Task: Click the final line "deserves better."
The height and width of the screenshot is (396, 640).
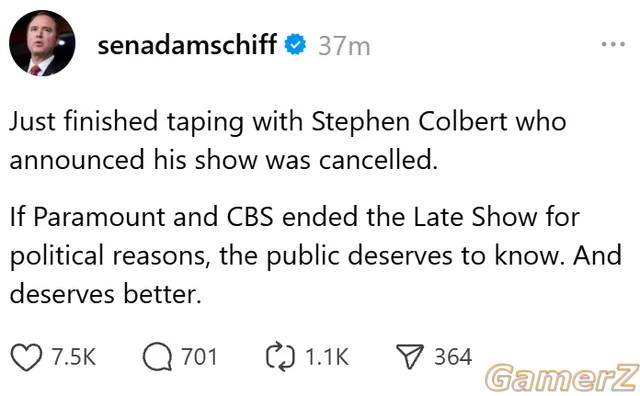Action: (x=106, y=294)
